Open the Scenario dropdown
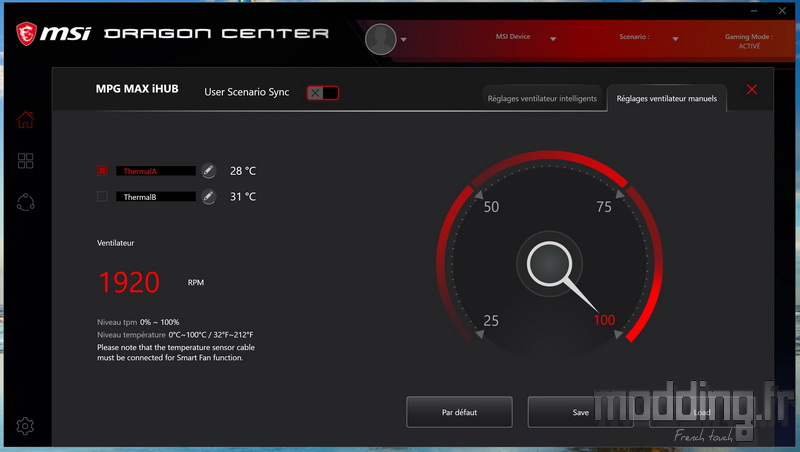 pos(675,39)
